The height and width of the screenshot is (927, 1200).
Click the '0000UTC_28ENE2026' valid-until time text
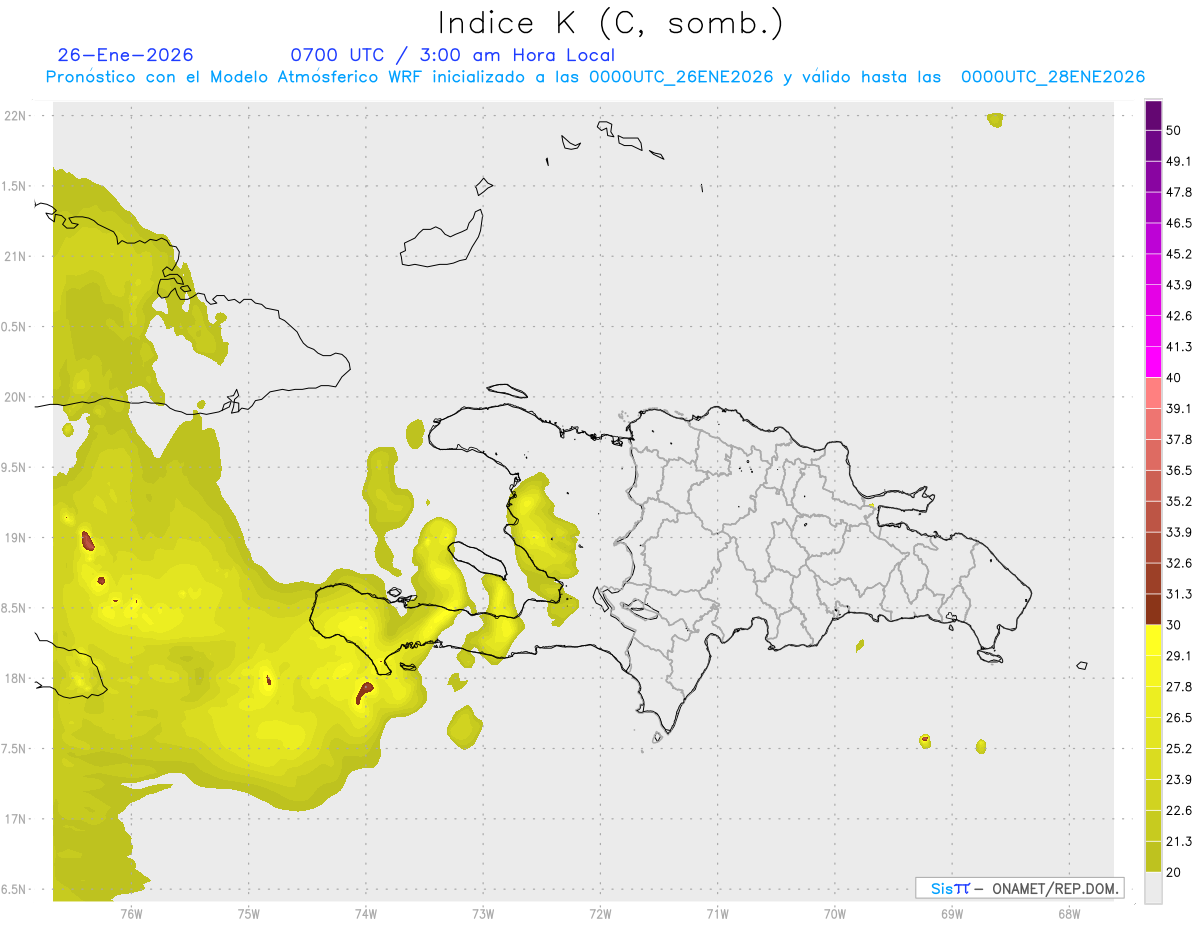coord(1052,77)
